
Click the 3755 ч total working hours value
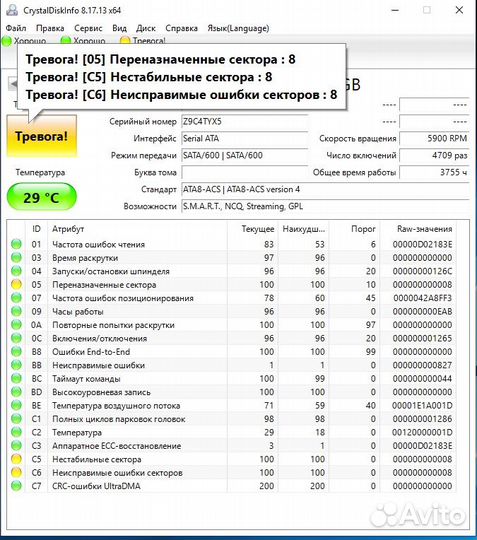(x=434, y=172)
